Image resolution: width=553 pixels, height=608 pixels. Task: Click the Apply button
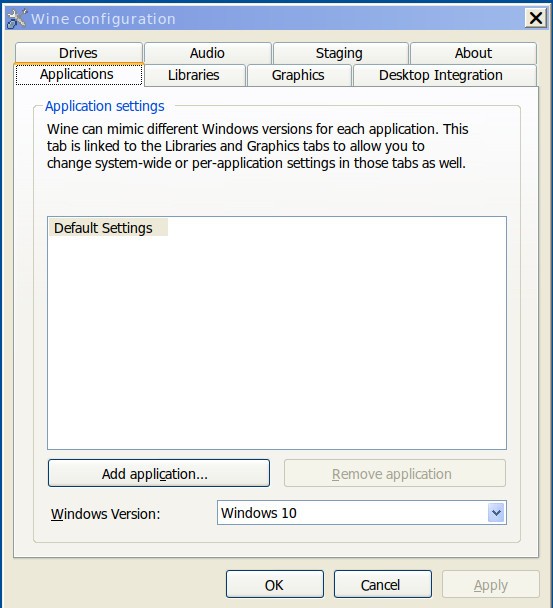[x=491, y=584]
